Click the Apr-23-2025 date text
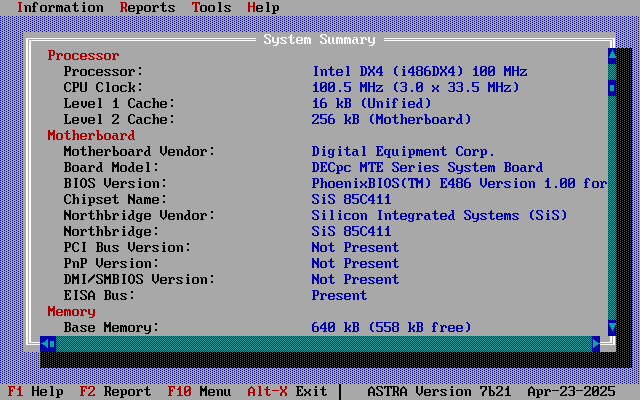 (571, 391)
